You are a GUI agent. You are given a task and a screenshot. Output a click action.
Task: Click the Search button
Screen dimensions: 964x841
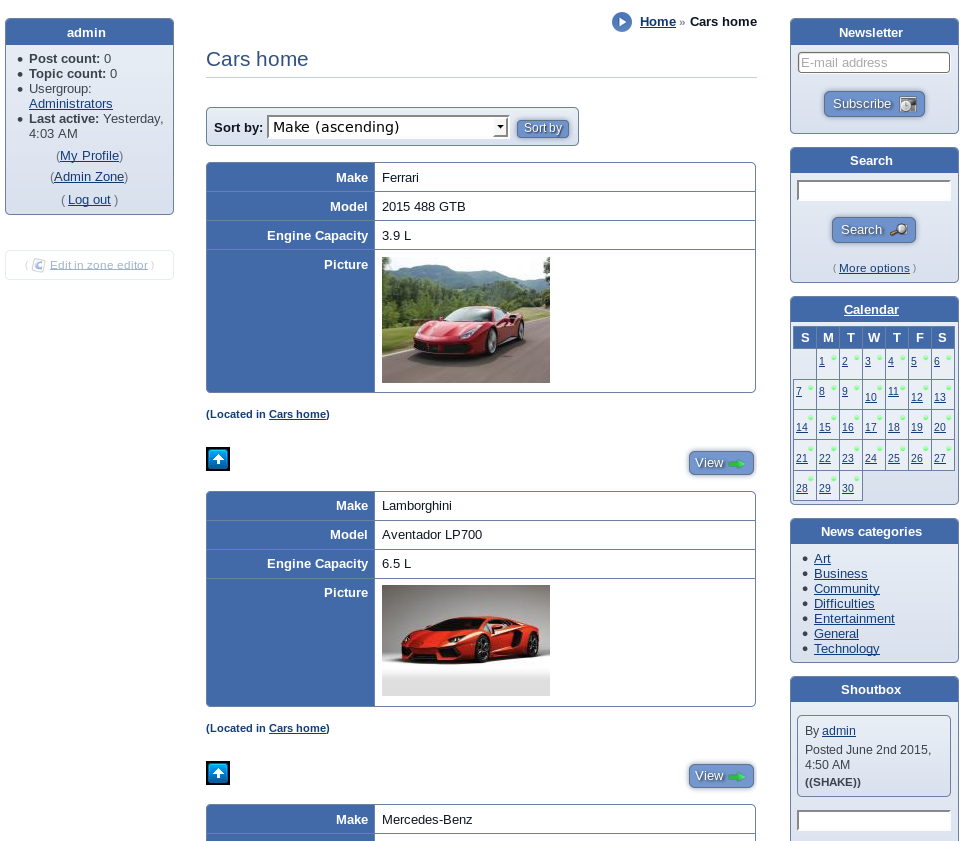click(874, 230)
